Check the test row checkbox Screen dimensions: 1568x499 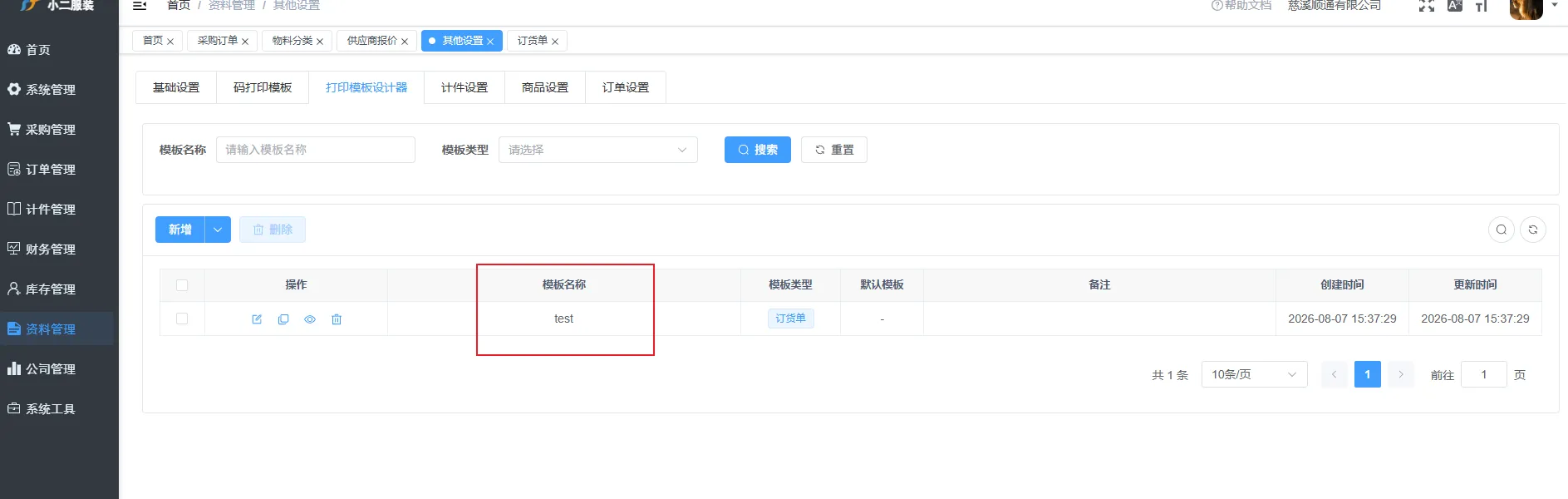182,319
